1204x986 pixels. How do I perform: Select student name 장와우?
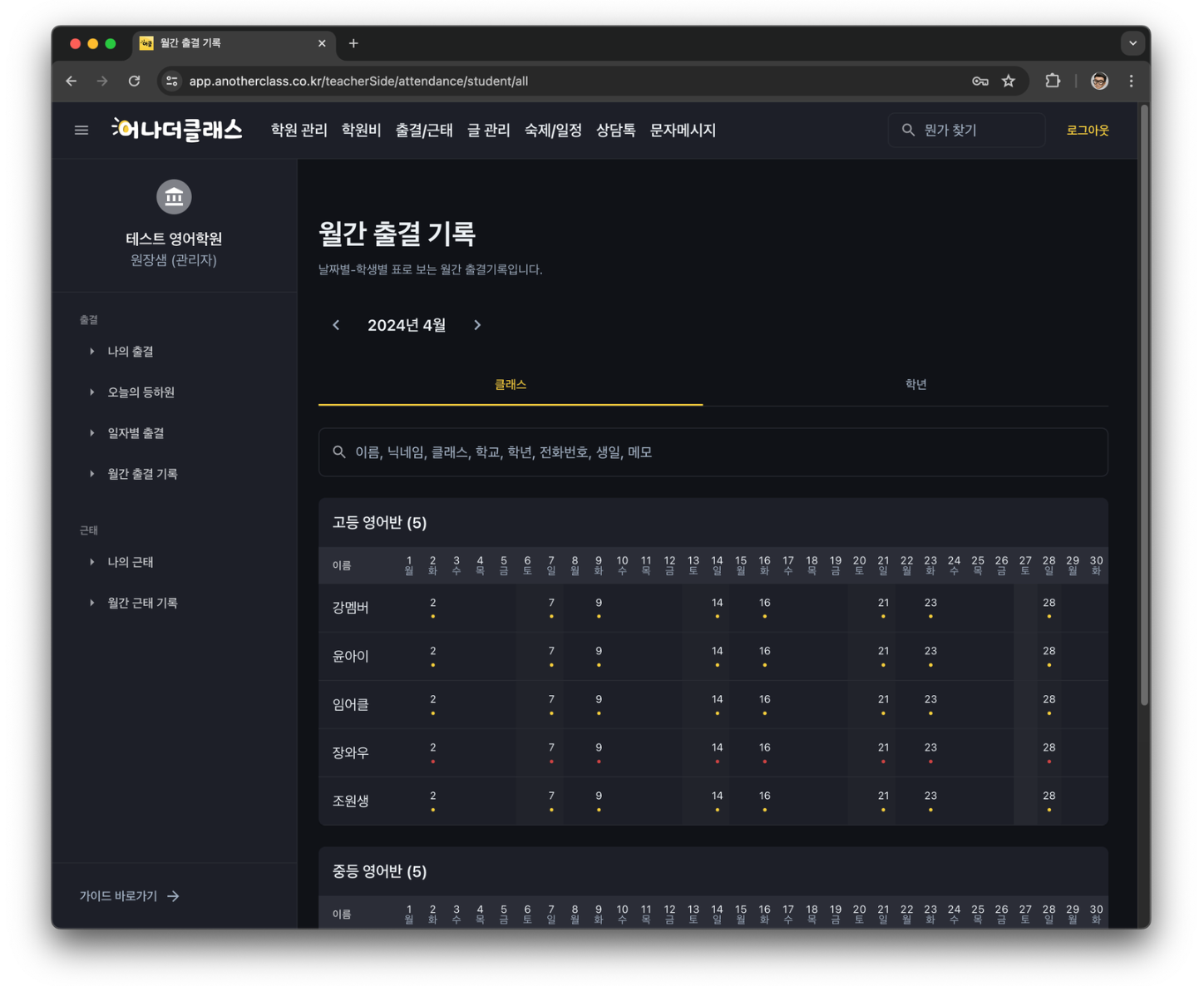click(x=350, y=753)
